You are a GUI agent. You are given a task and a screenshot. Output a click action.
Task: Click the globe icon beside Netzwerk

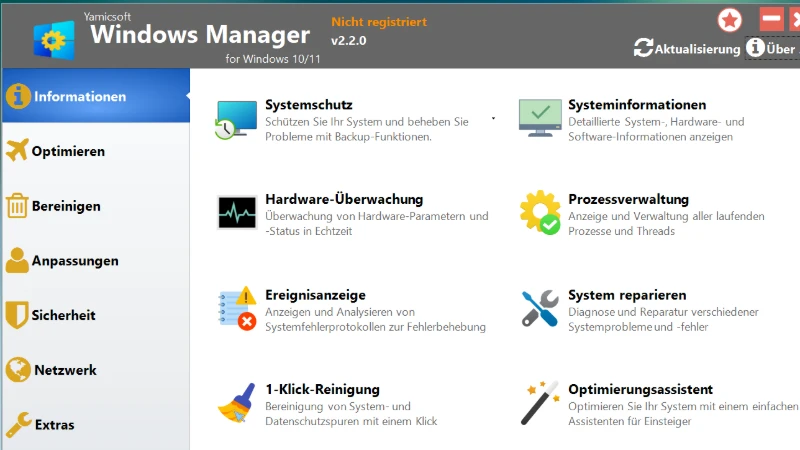18,369
